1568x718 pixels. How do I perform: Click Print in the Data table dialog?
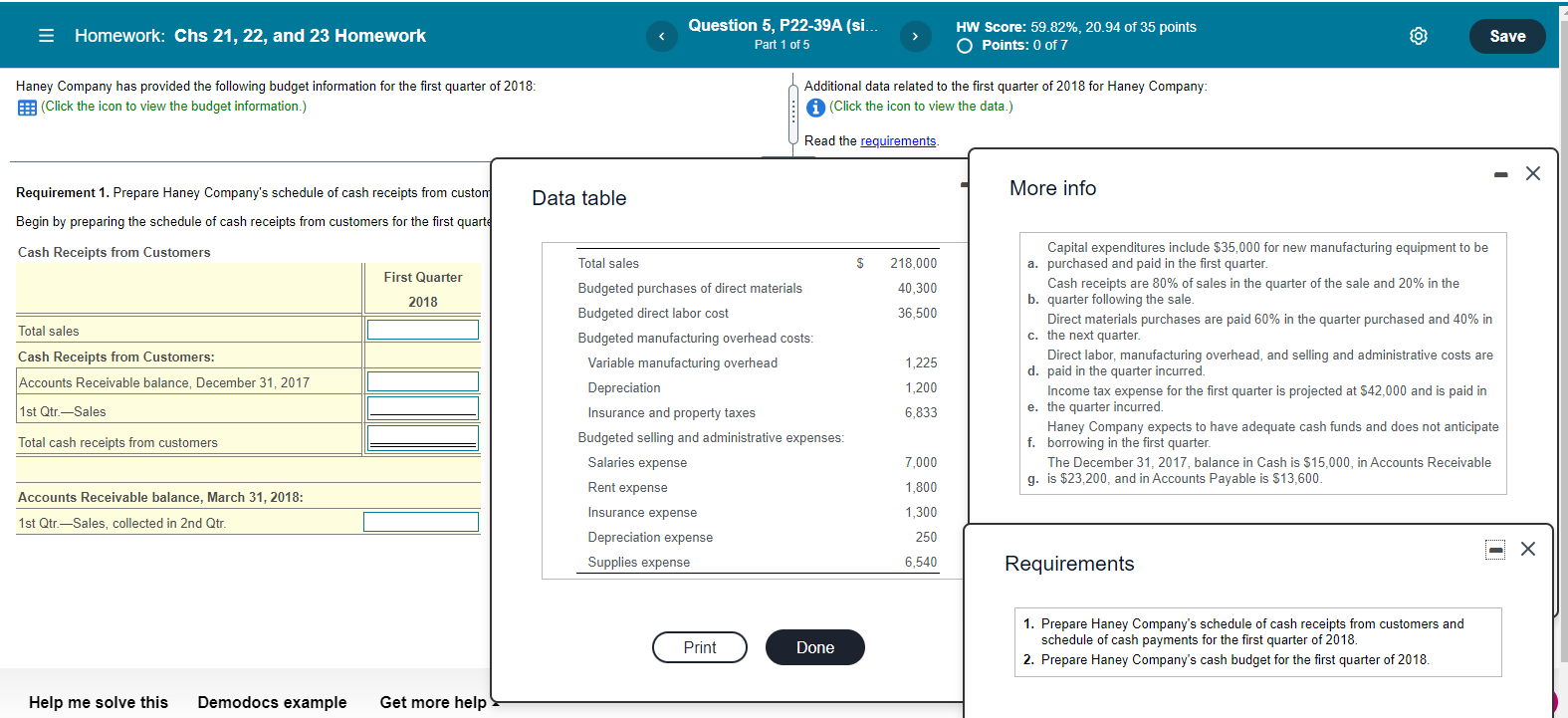[x=700, y=647]
